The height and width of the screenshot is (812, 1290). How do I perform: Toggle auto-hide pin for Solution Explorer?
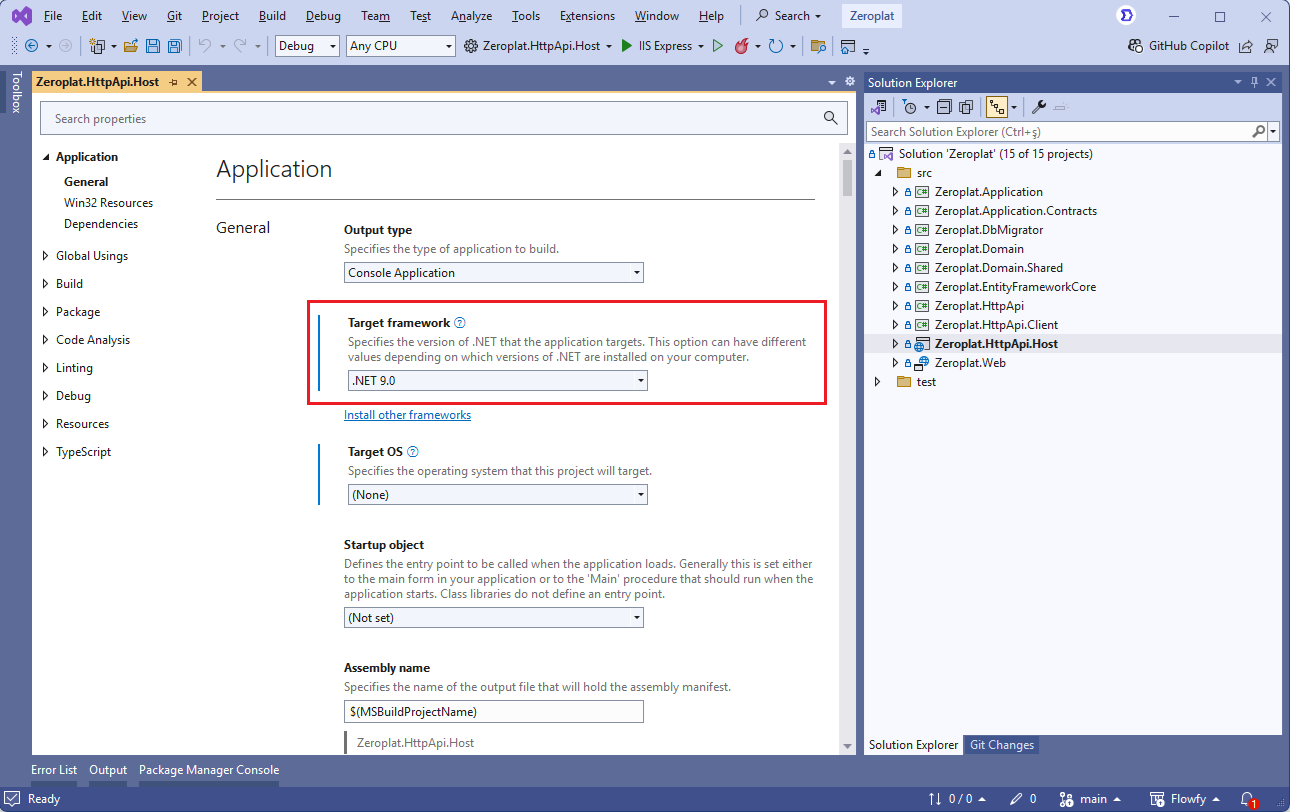[1254, 82]
